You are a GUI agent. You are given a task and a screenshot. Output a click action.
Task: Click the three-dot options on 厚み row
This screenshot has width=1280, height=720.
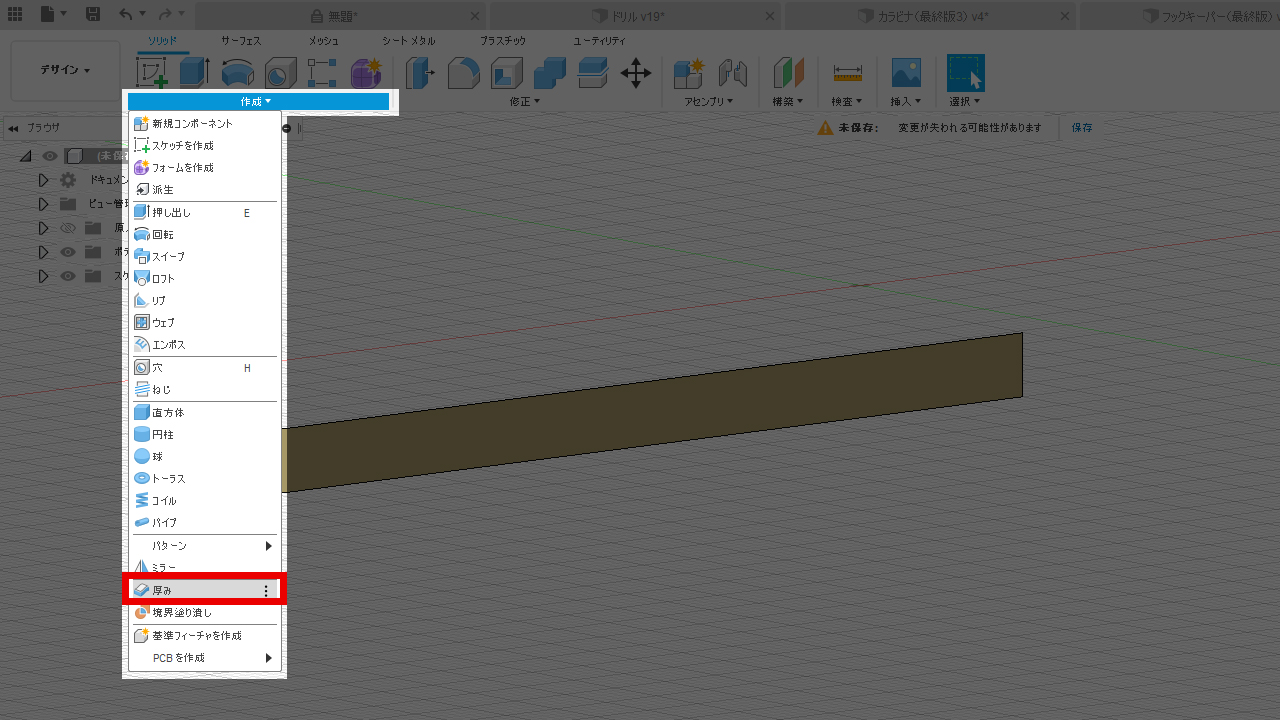click(265, 591)
